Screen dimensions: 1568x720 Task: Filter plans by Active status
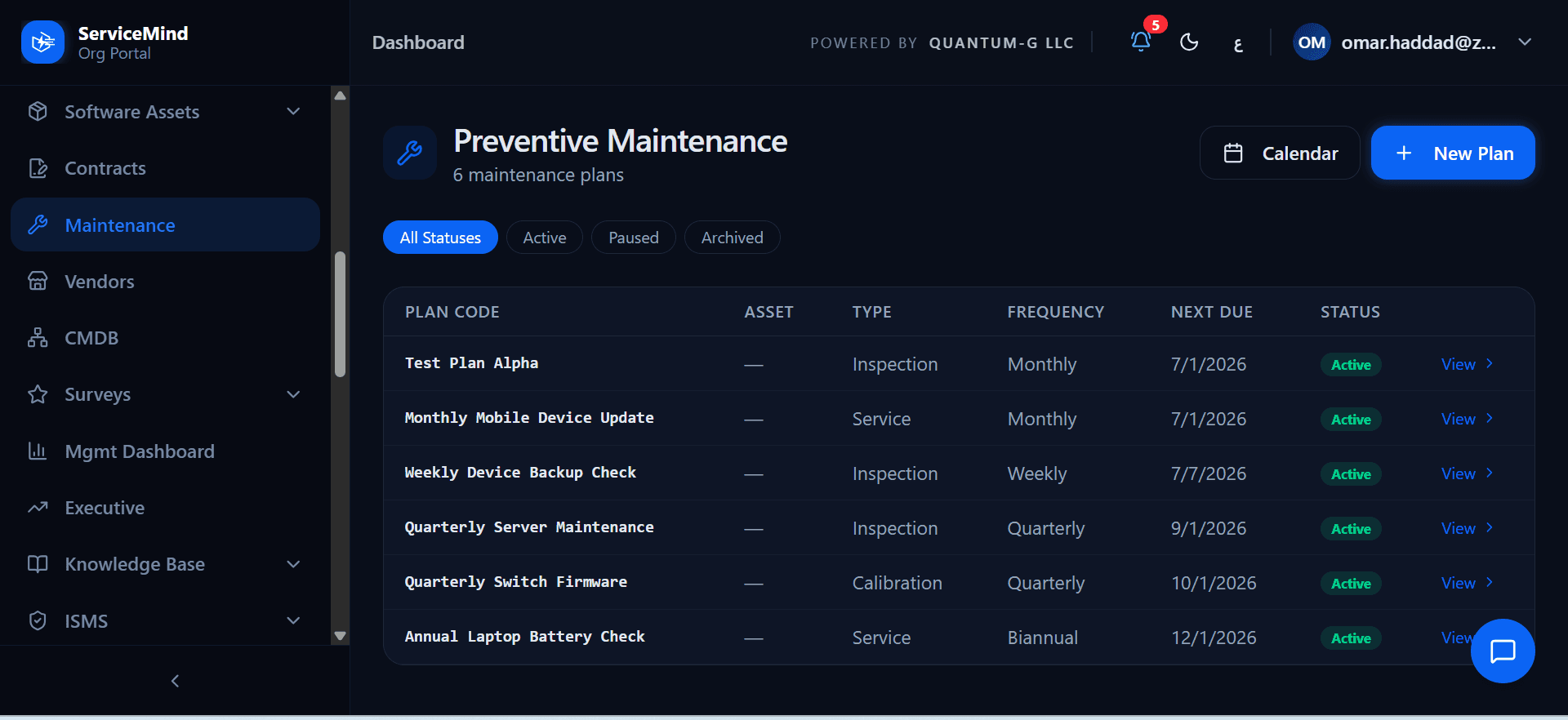(x=545, y=238)
